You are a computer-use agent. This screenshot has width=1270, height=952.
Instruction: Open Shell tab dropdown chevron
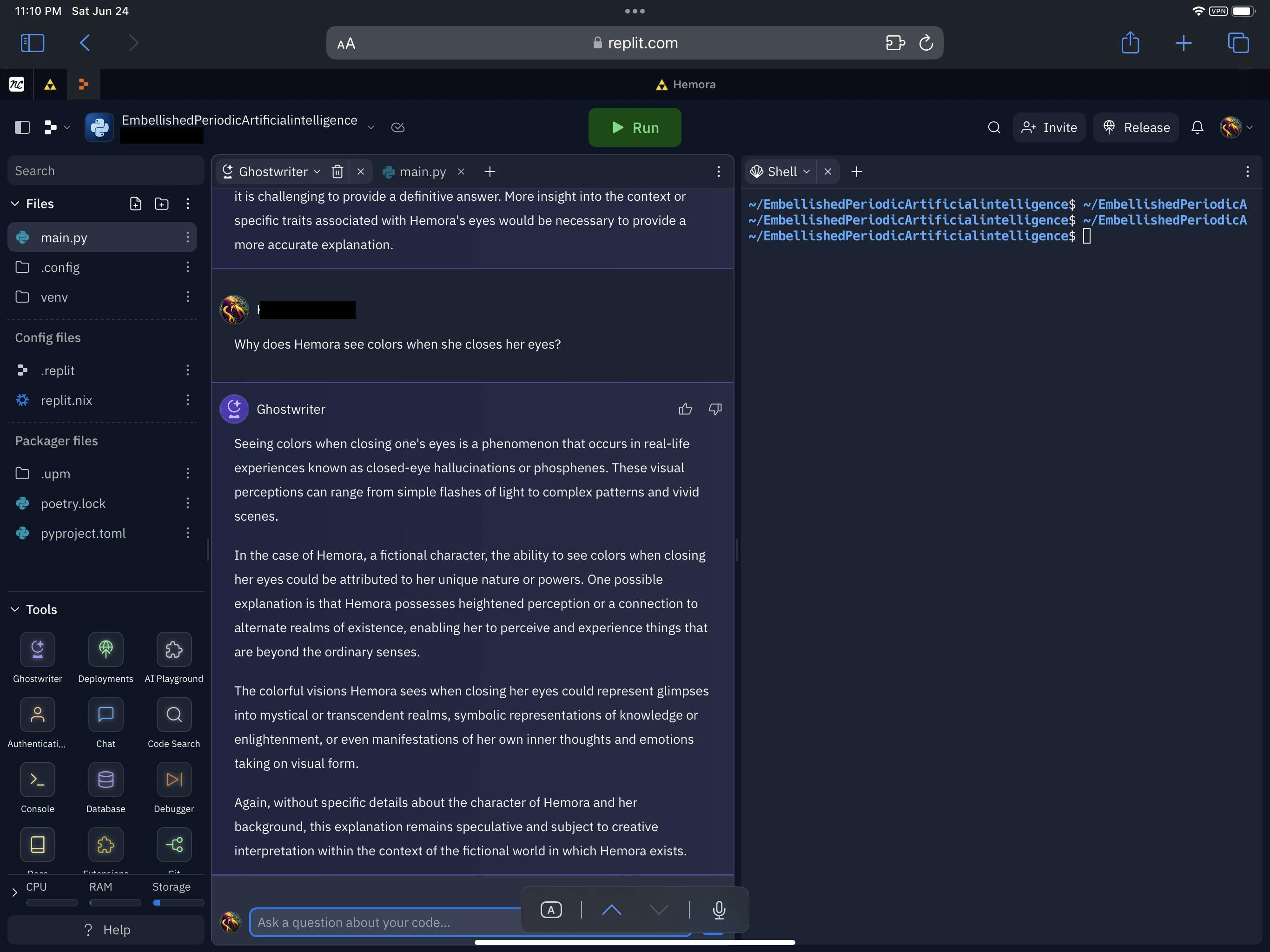click(806, 172)
